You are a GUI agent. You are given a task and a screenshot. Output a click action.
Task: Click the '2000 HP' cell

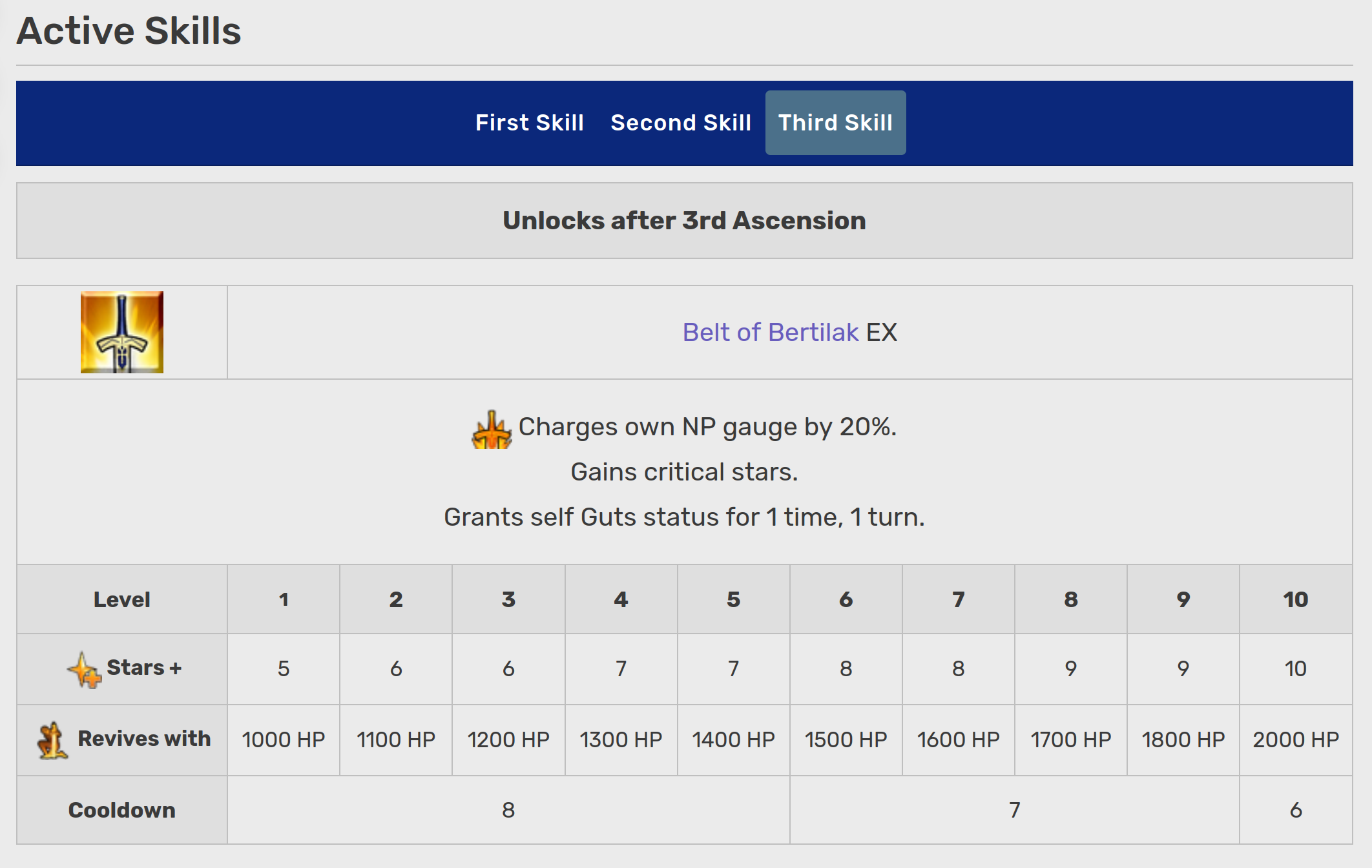point(1296,740)
